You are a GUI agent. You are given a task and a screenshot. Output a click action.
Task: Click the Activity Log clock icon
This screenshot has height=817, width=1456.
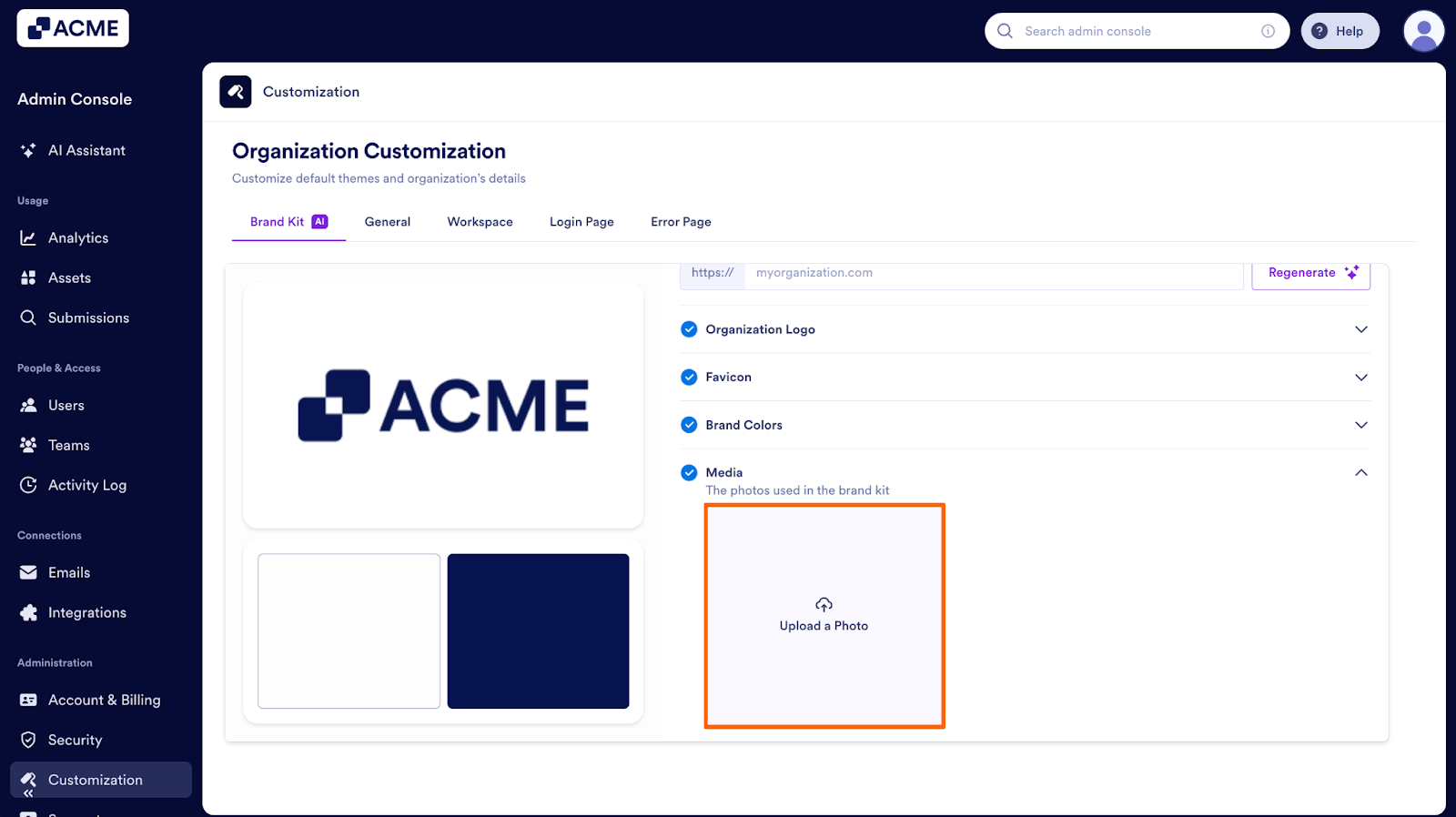click(28, 485)
